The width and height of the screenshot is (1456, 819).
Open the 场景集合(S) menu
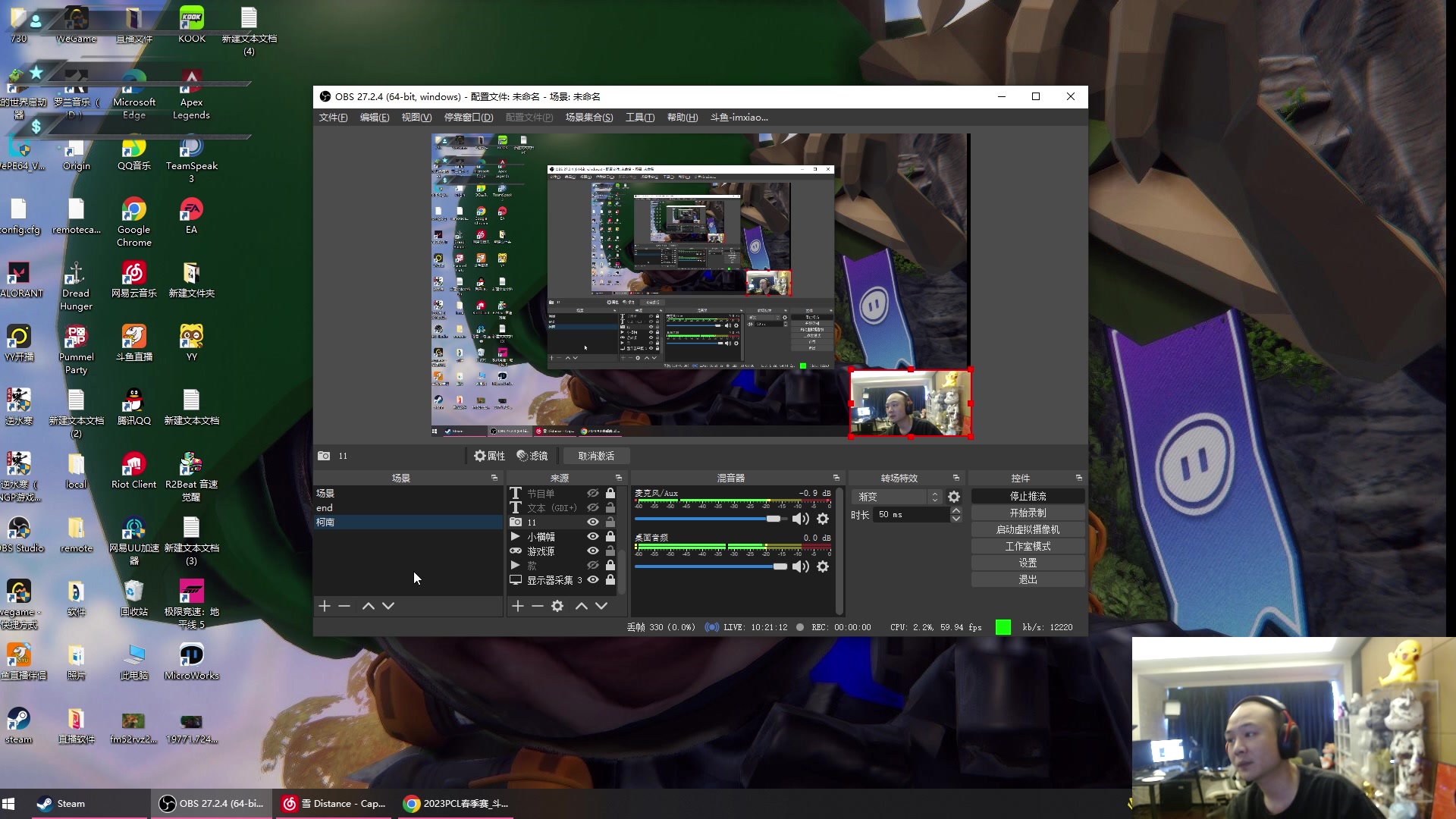[588, 118]
